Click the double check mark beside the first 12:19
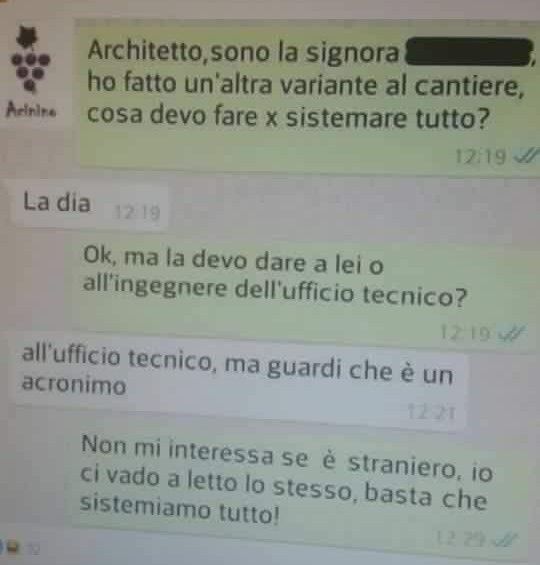The image size is (540, 565). tap(526, 156)
